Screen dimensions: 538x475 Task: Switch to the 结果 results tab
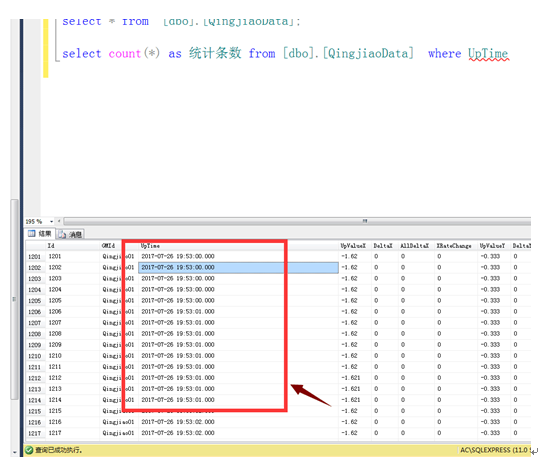40,234
